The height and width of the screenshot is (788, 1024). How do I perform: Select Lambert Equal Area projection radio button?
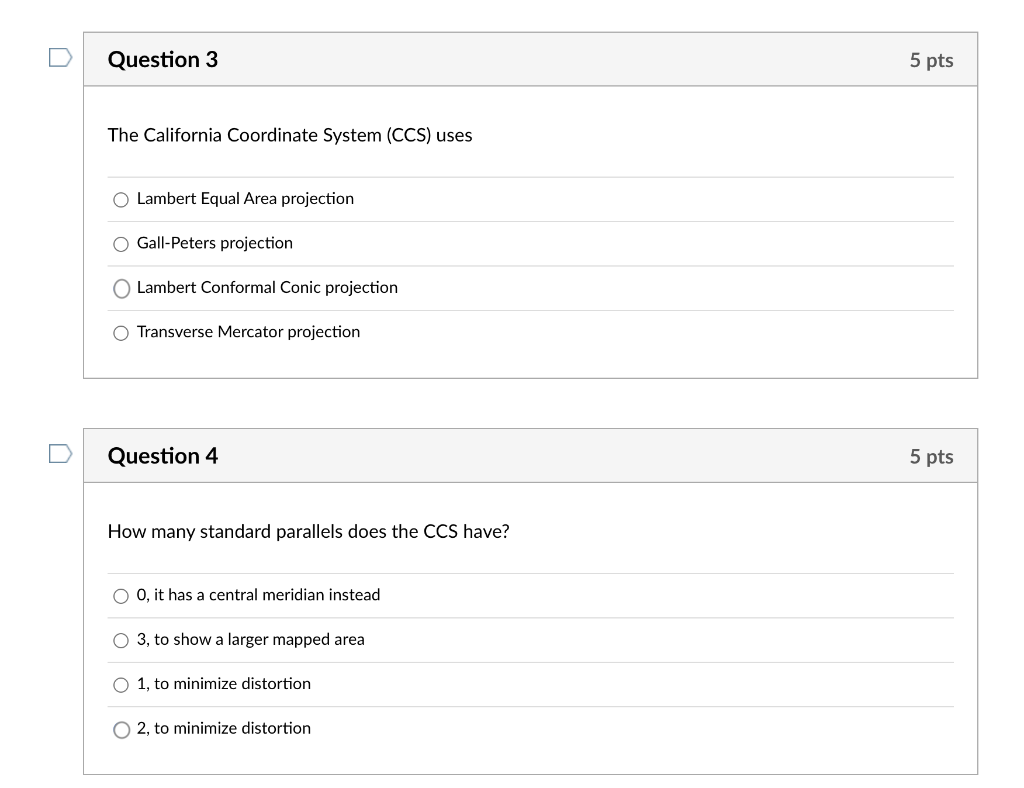pyautogui.click(x=121, y=200)
